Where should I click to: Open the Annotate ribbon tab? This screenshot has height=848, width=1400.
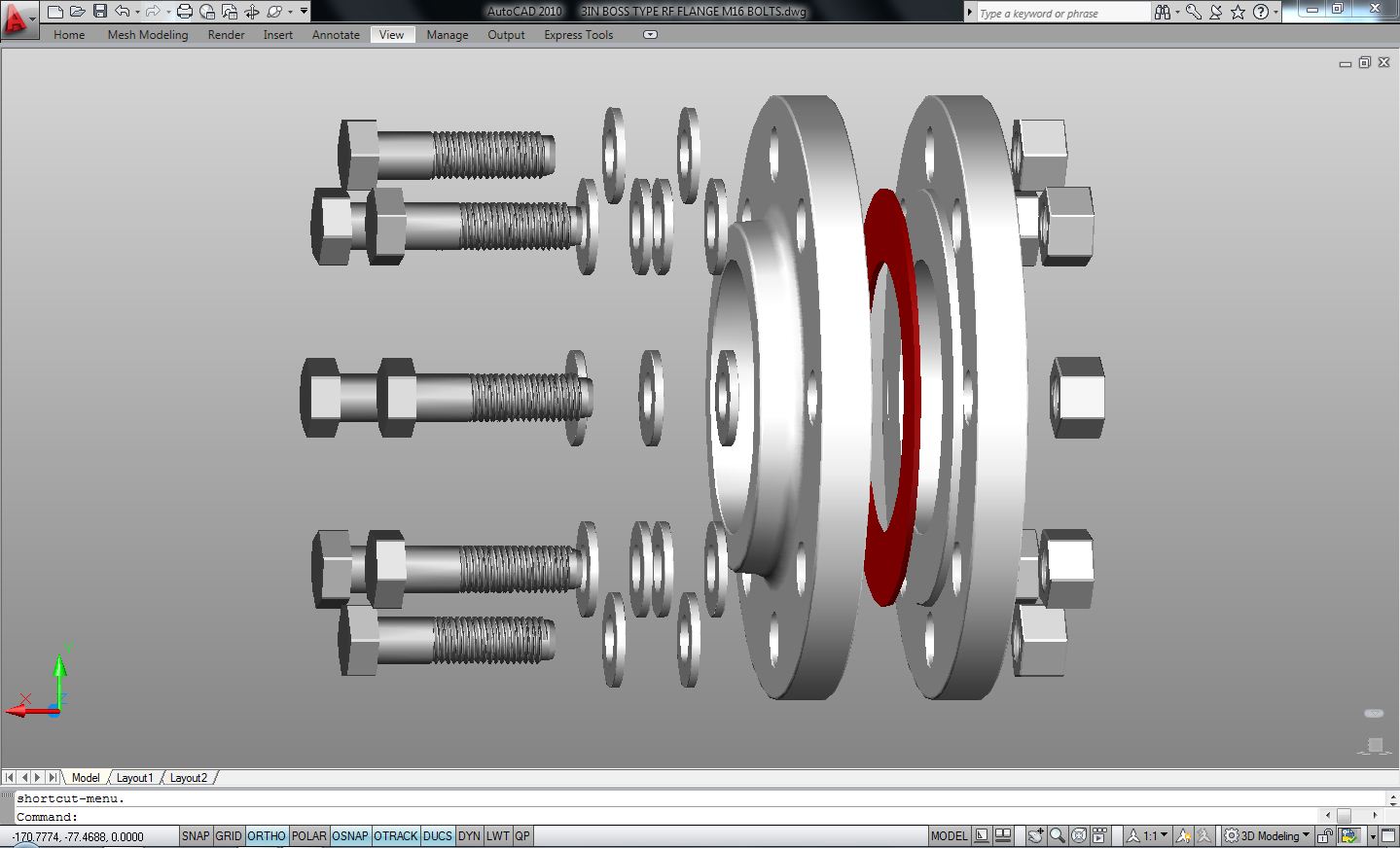coord(336,35)
